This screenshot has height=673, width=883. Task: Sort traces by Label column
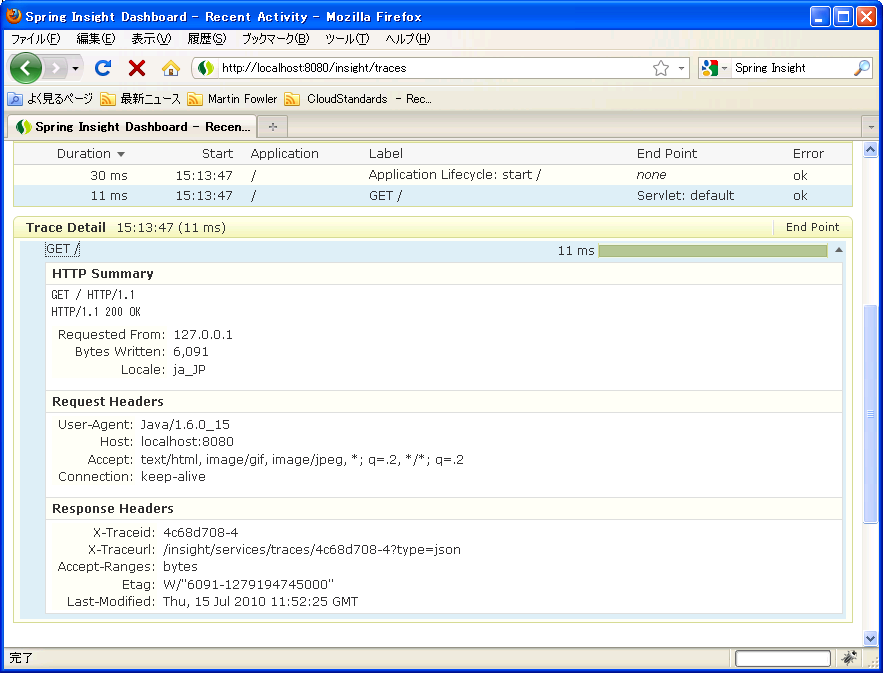pyautogui.click(x=386, y=154)
